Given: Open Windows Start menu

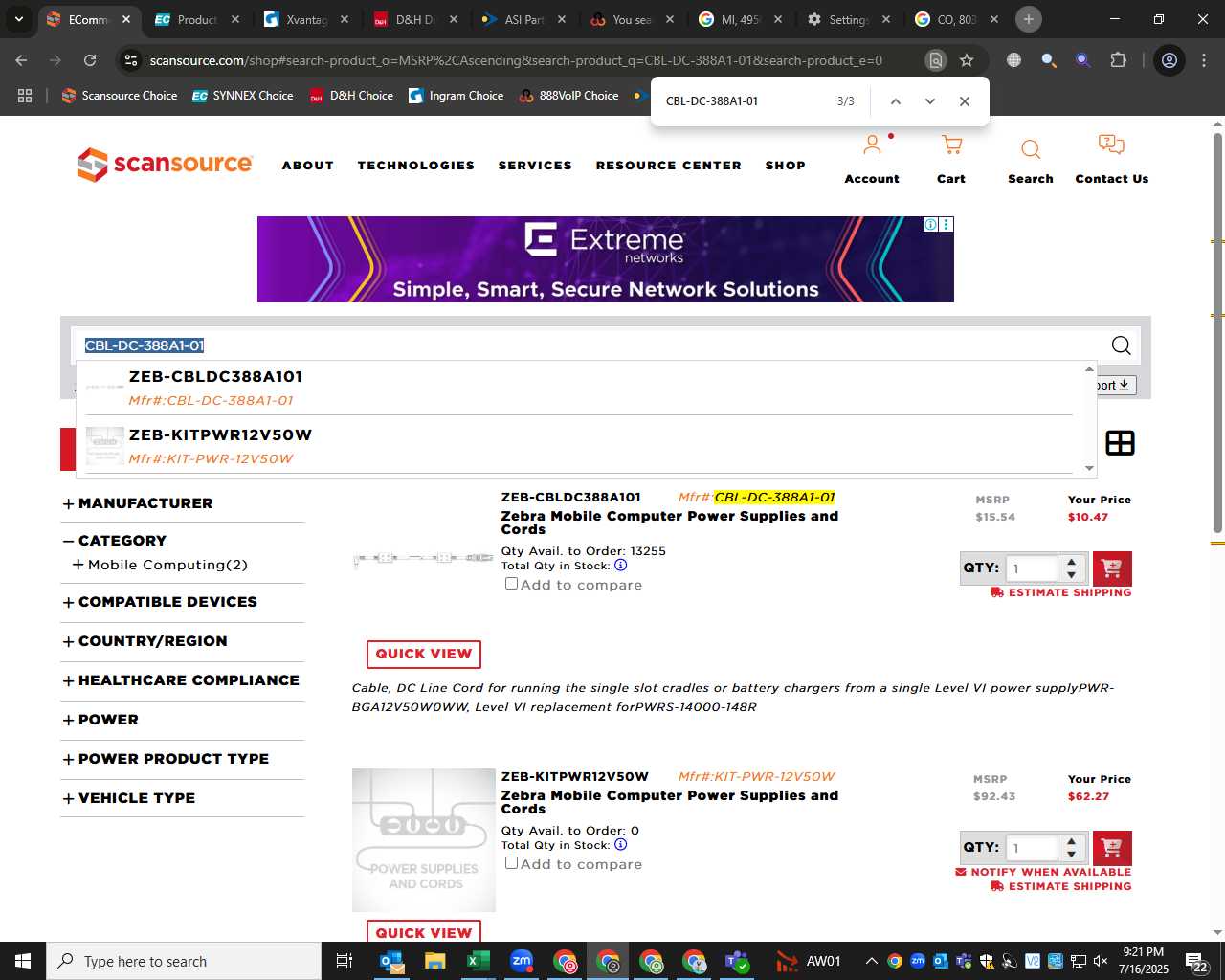Looking at the screenshot, I should coord(22,961).
